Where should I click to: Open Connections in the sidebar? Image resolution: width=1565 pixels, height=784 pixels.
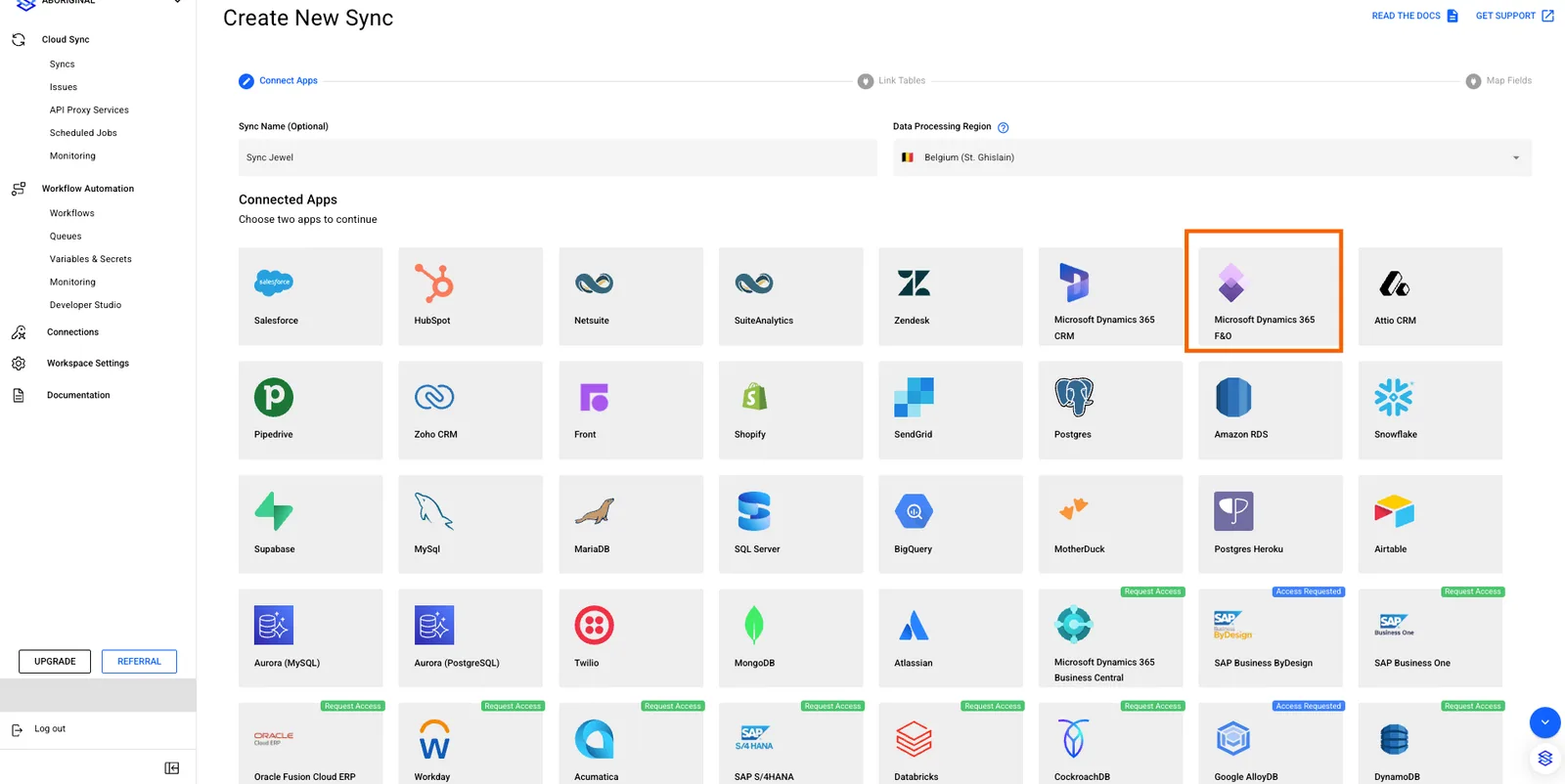click(x=72, y=332)
